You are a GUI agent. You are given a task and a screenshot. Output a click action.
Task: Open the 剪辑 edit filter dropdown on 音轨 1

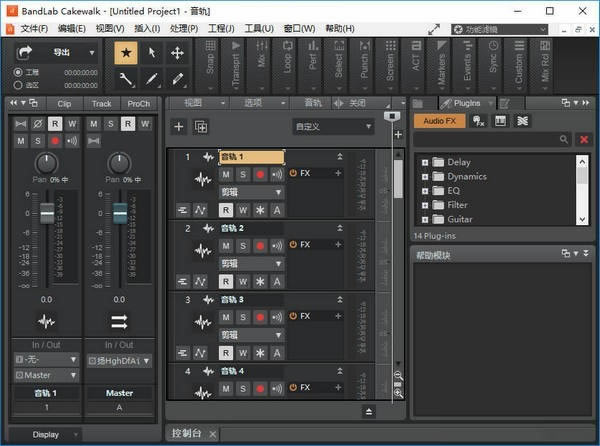coord(252,192)
